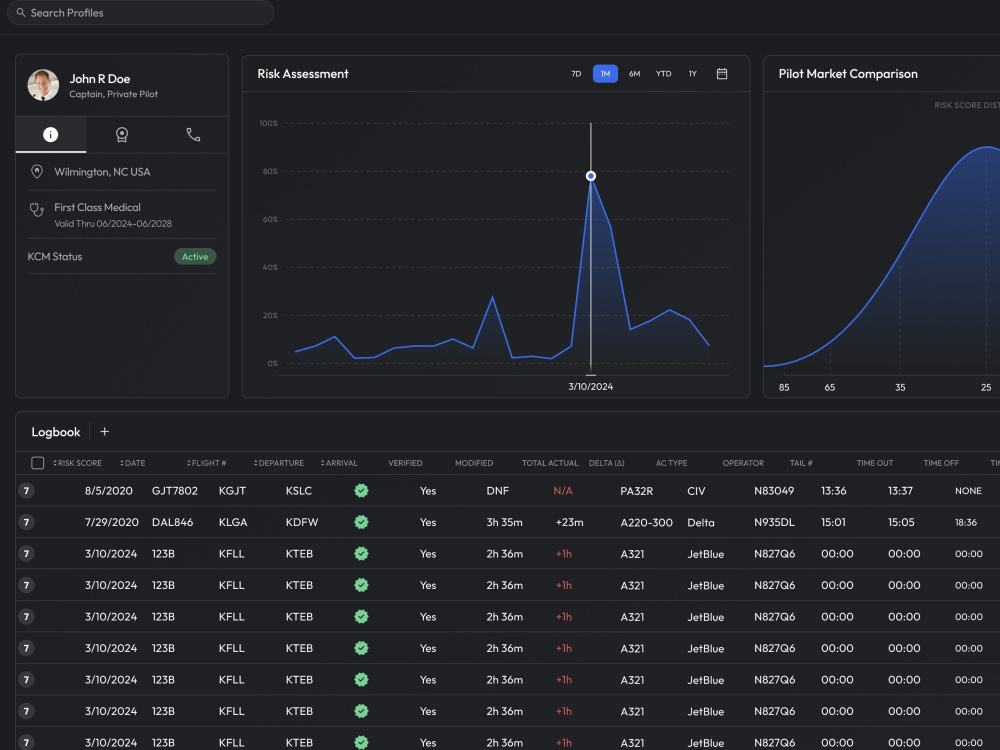Click the Tail # column header
Viewport: 1000px width, 750px height.
point(801,463)
